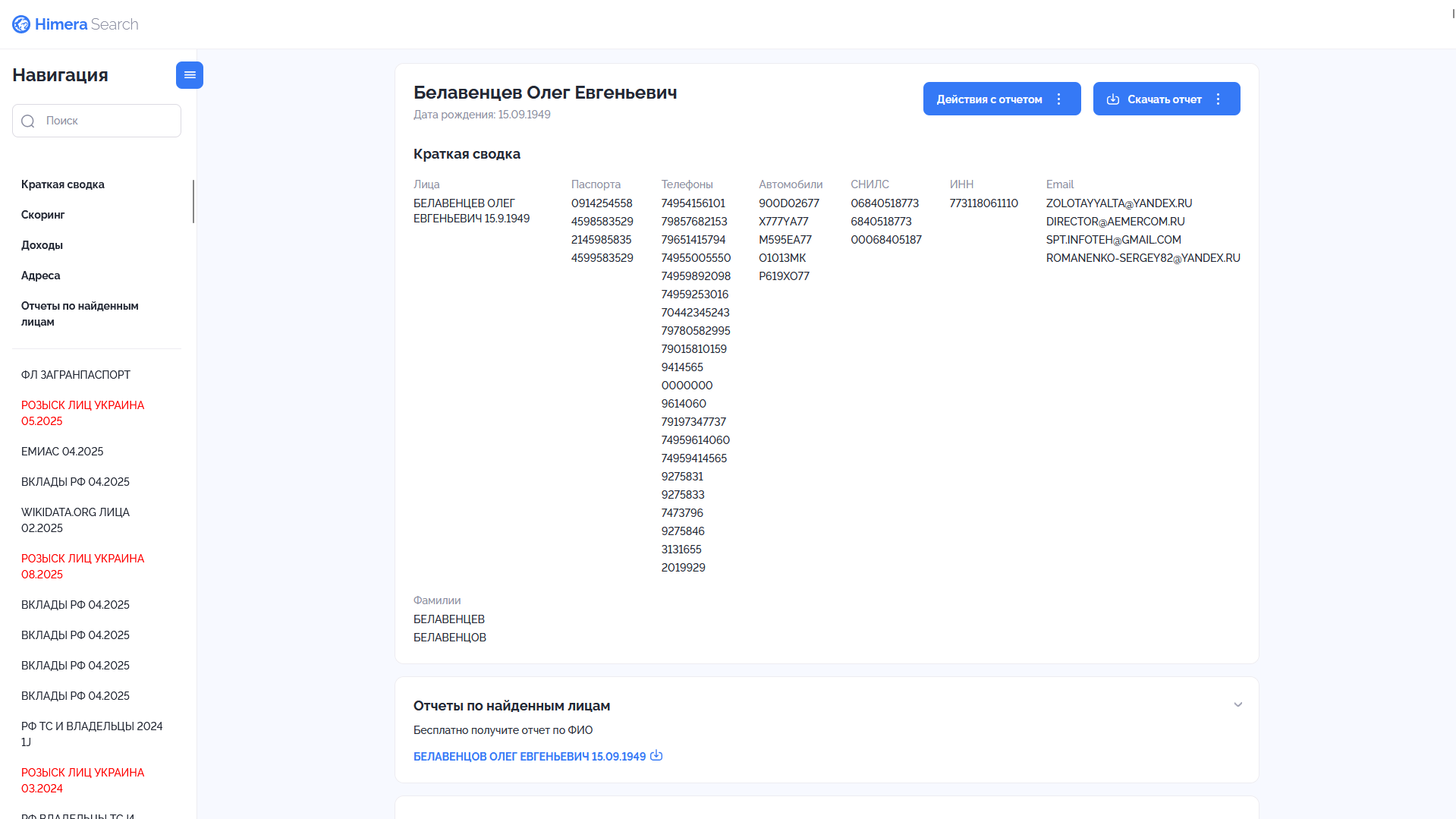The height and width of the screenshot is (819, 1456).
Task: Collapse the Отчеты по найденным лицам section chevron
Action: (1238, 705)
